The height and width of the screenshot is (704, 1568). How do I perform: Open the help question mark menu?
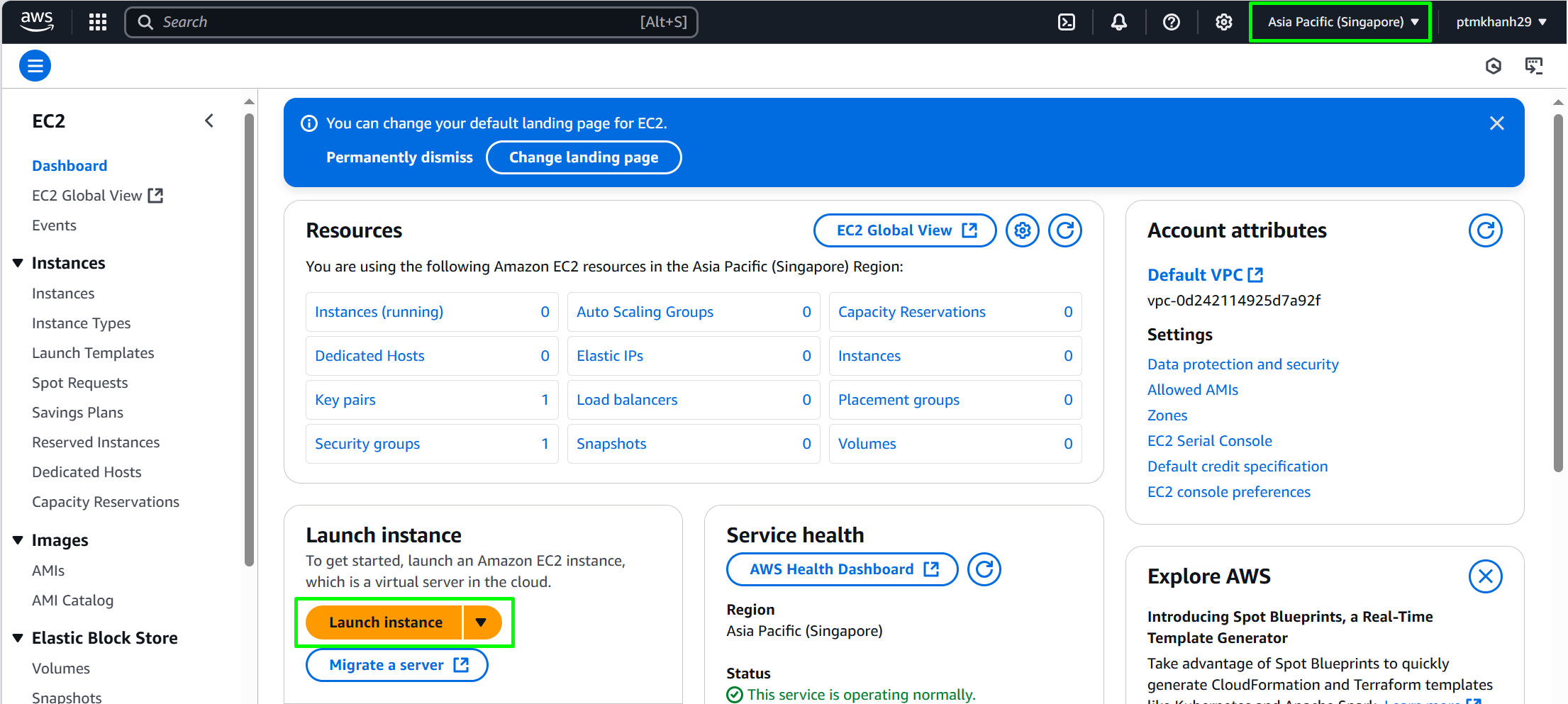(x=1172, y=22)
